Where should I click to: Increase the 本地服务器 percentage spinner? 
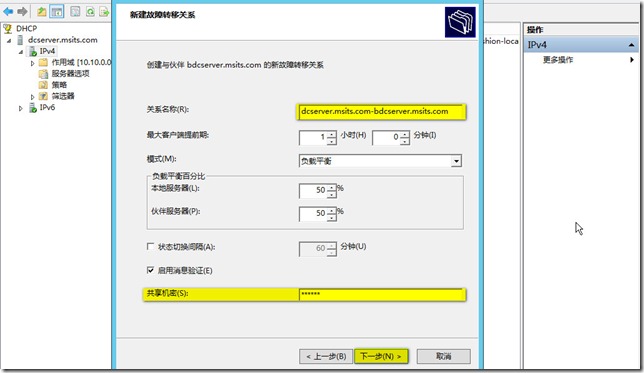pyautogui.click(x=332, y=187)
